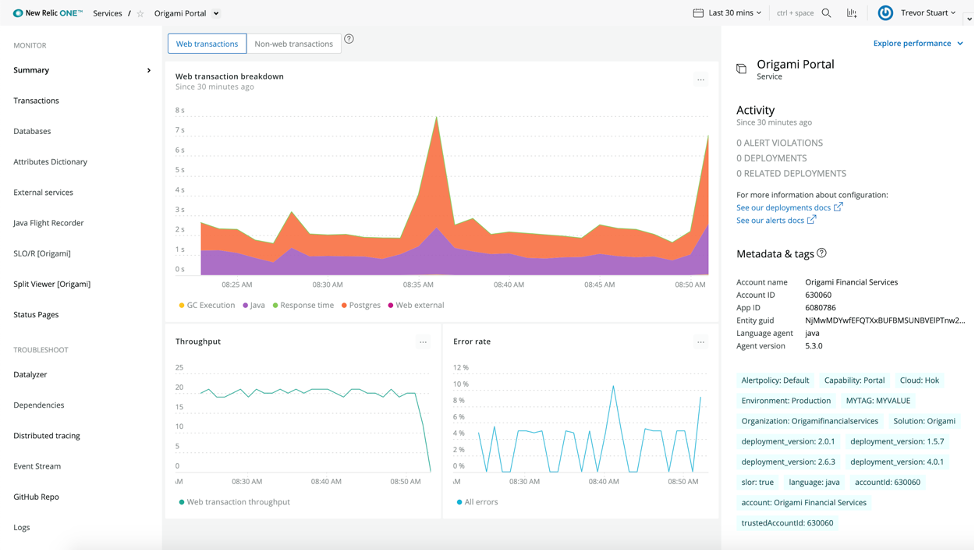The height and width of the screenshot is (550, 974).
Task: Click slor: true tag
Action: 757,482
